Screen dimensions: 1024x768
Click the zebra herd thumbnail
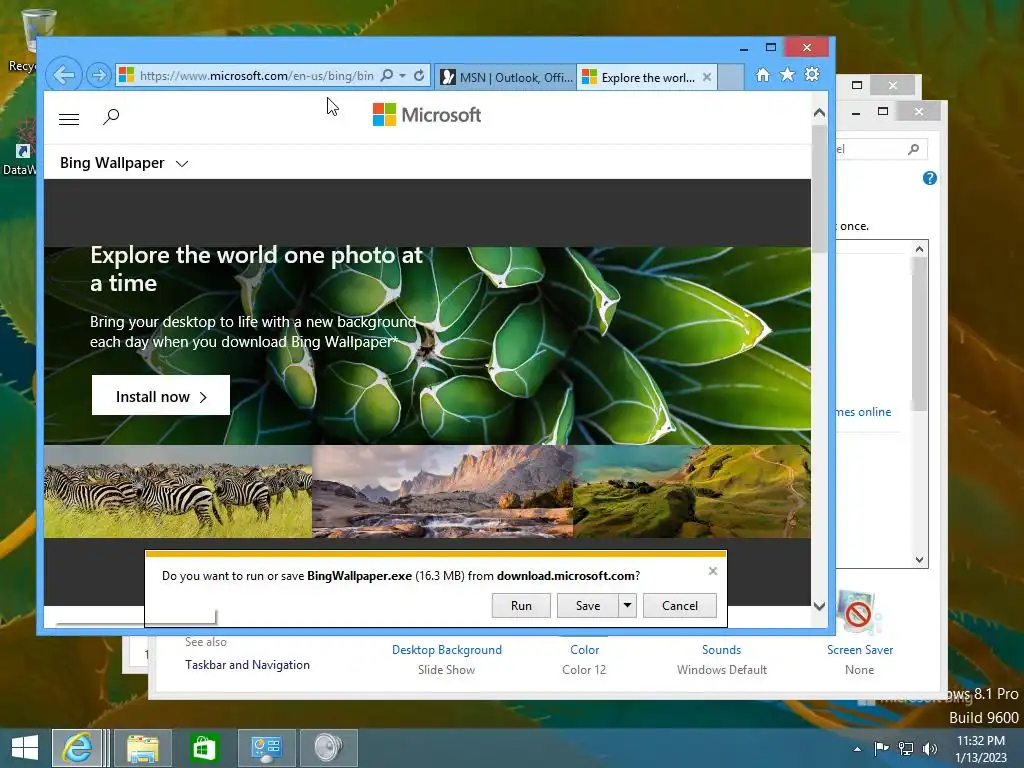[178, 491]
